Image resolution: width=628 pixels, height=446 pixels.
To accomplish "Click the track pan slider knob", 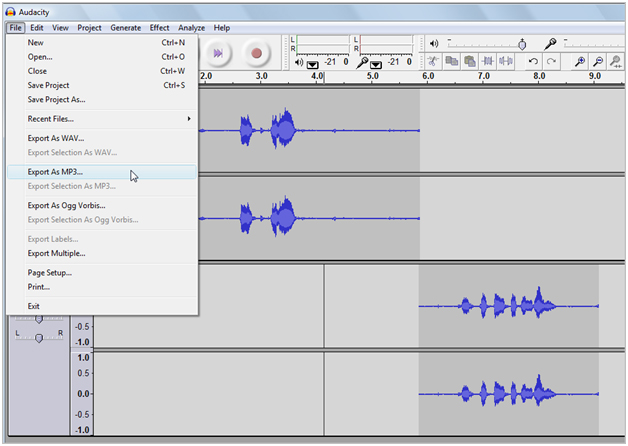I will 39,338.
